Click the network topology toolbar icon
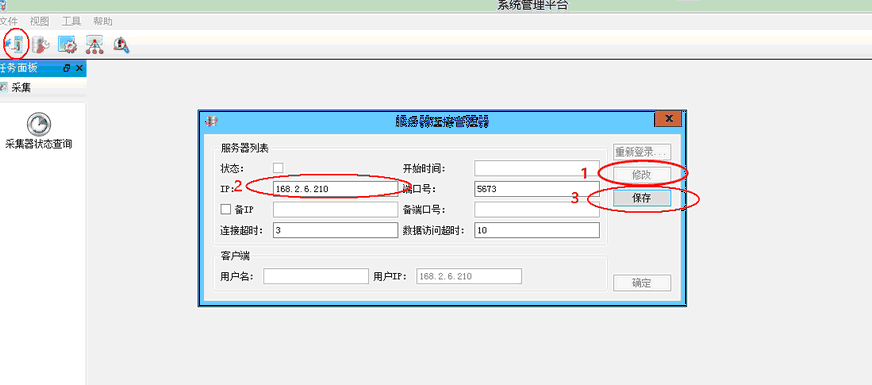 [95, 45]
